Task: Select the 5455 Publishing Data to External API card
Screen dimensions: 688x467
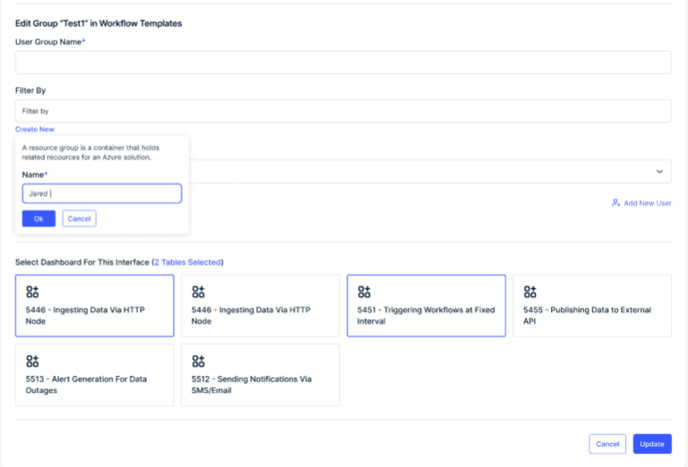Action: (592, 306)
